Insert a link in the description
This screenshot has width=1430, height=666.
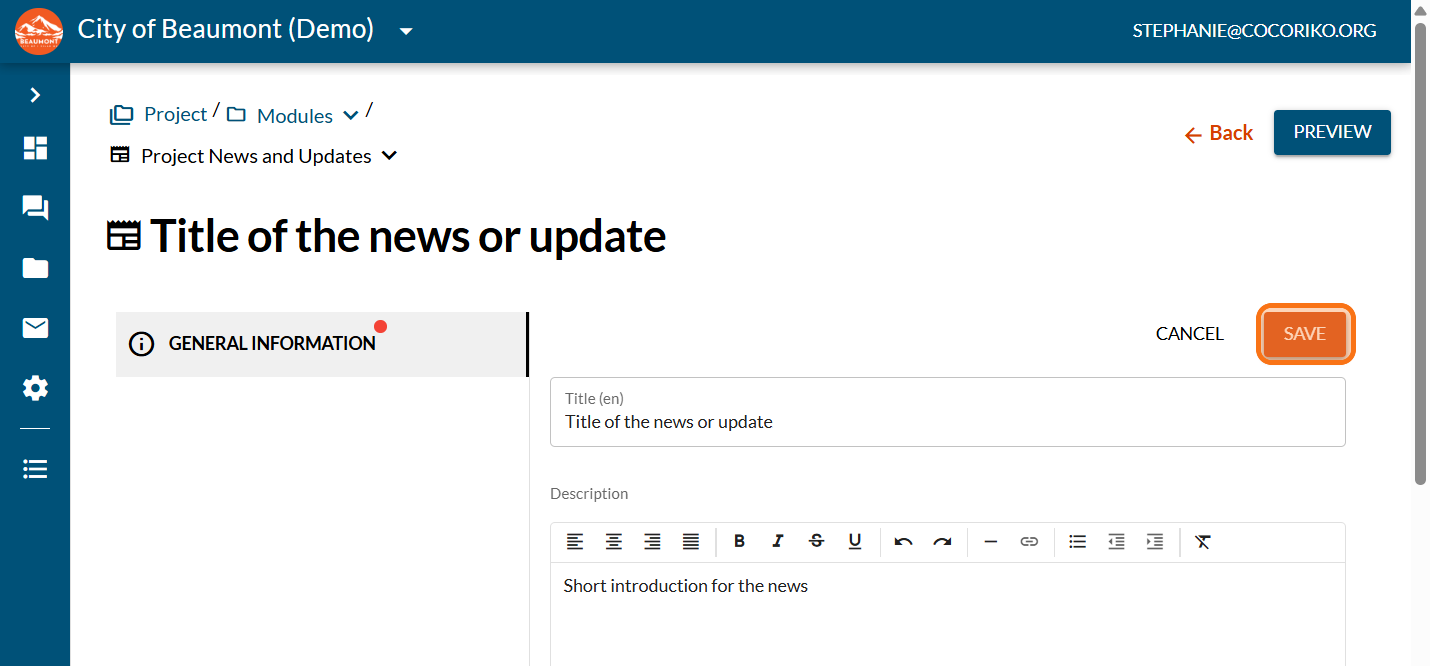tap(1029, 541)
